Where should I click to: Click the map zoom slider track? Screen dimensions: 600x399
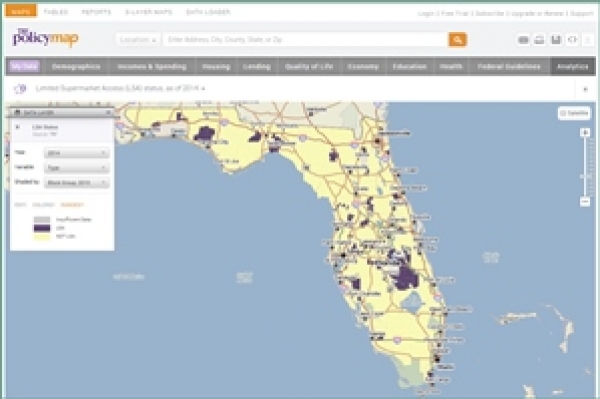(x=585, y=167)
